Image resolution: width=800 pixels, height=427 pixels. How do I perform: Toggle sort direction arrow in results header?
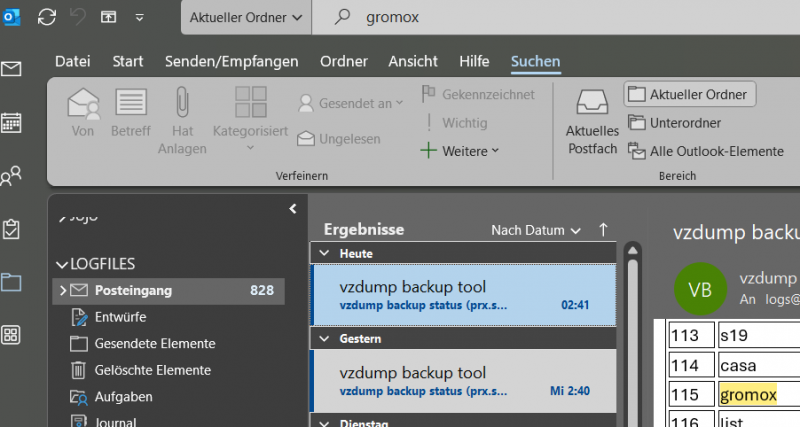click(x=603, y=230)
